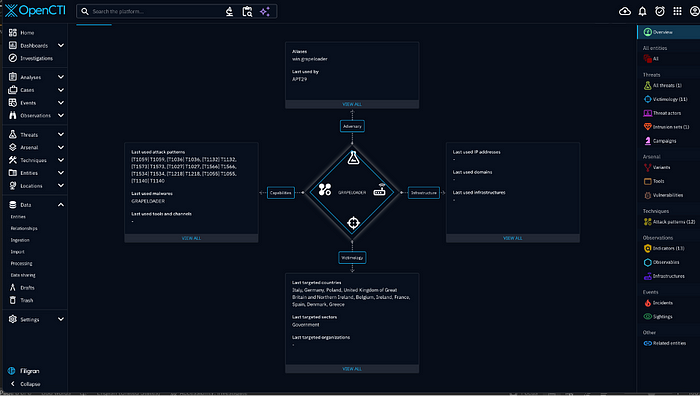Expand the Events menu chevron
The width and height of the screenshot is (700, 396).
[x=61, y=103]
